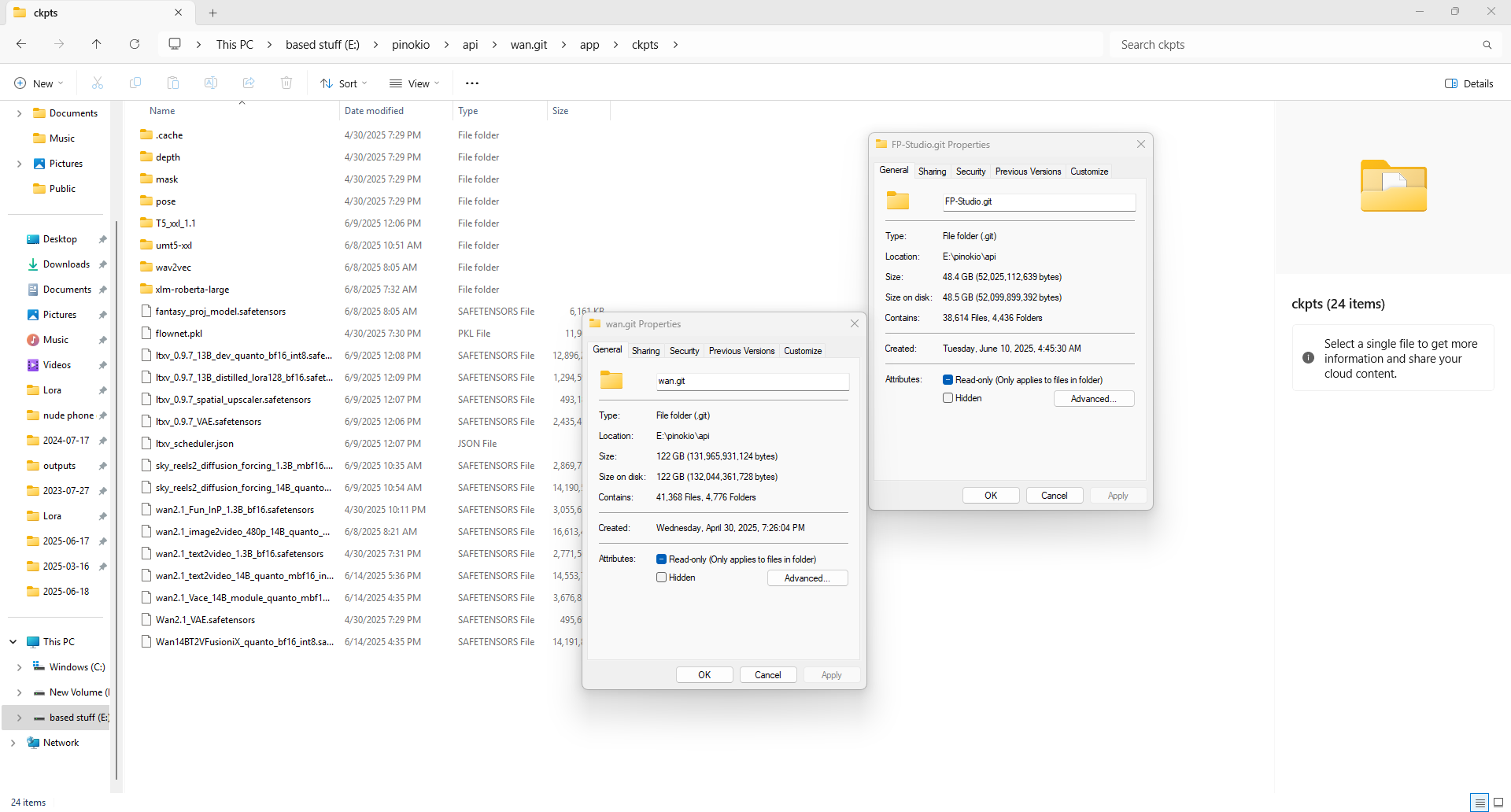Click pinokio in the breadcrumb path

[411, 45]
